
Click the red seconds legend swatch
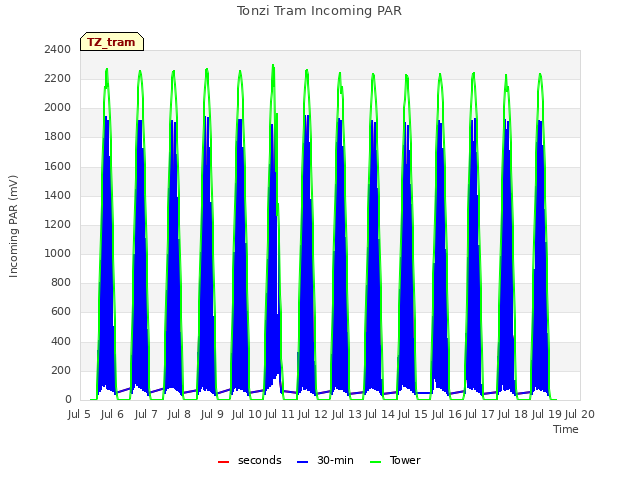(x=224, y=462)
